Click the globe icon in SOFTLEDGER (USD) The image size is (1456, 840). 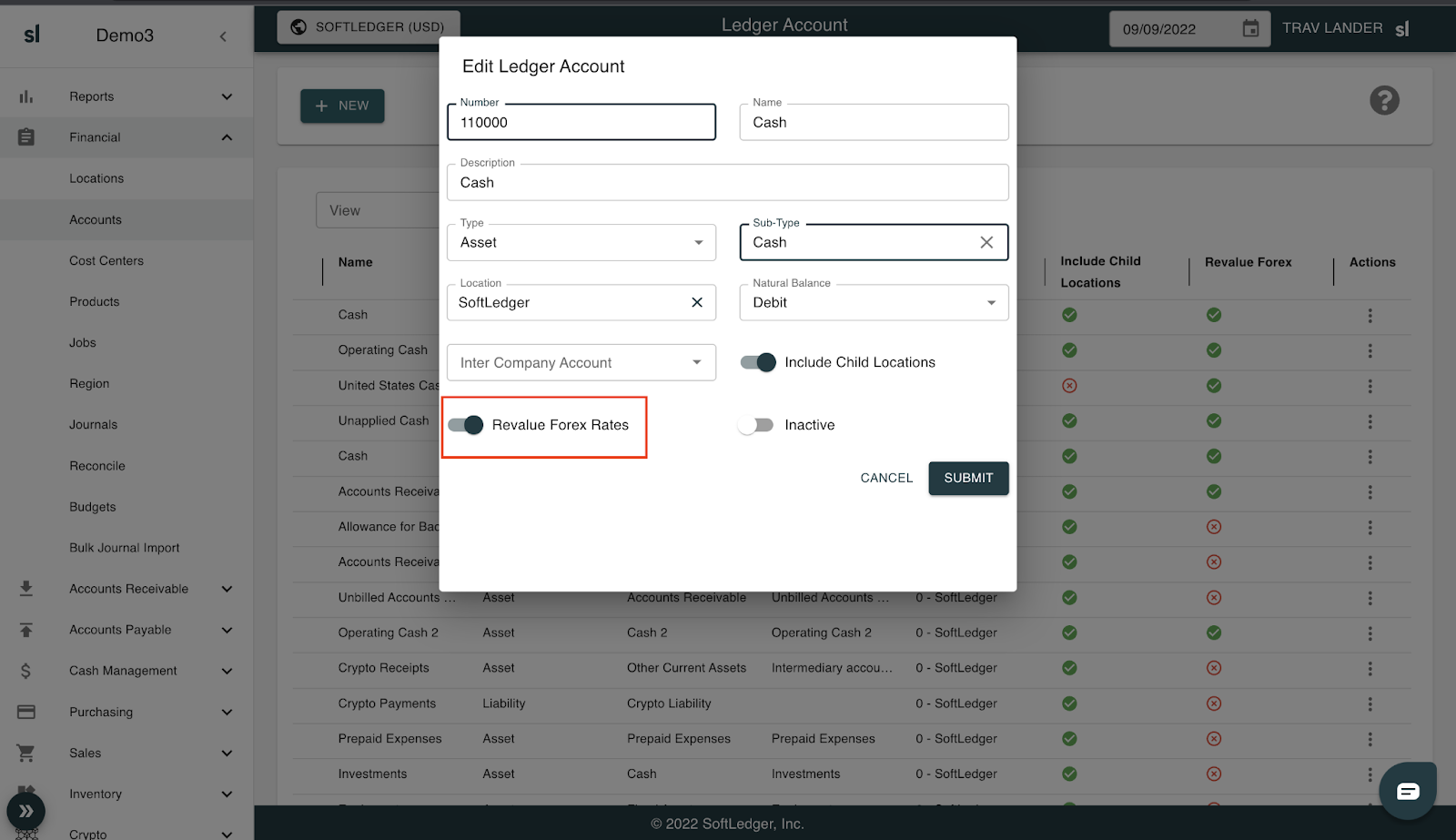(298, 27)
